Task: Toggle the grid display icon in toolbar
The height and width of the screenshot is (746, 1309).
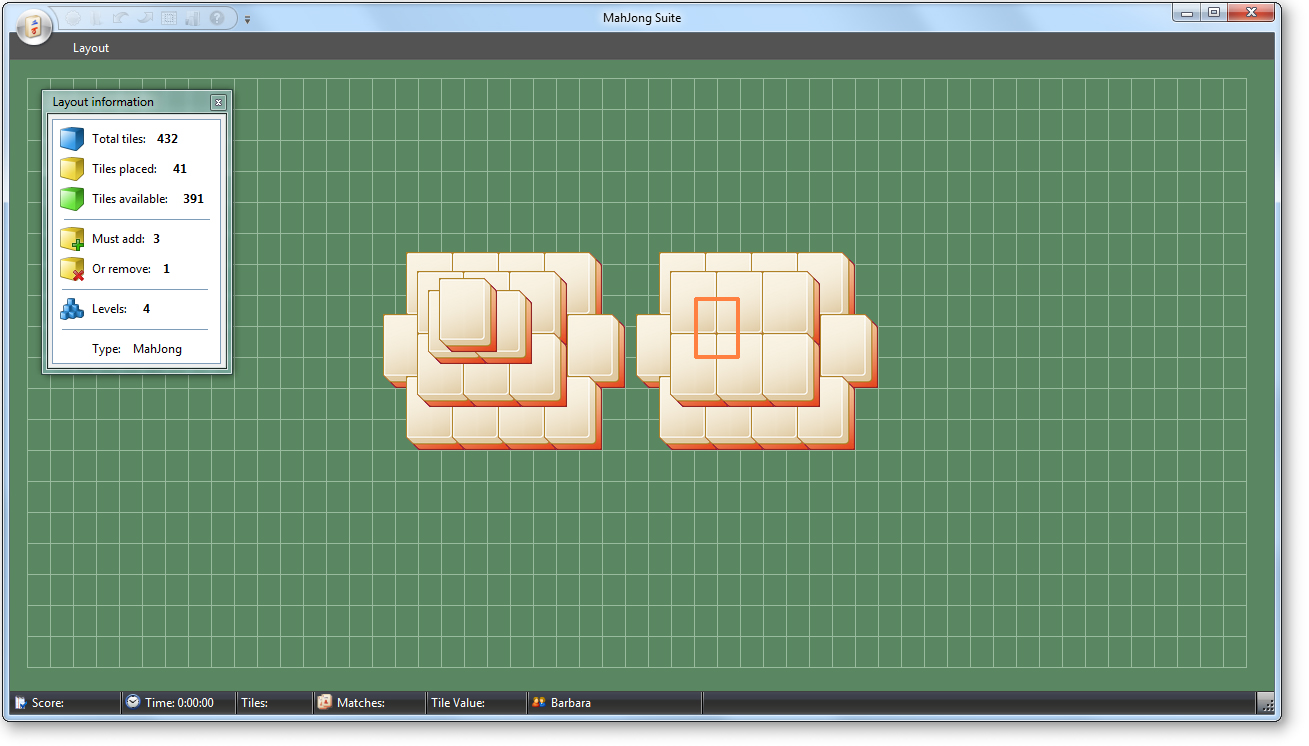Action: tap(168, 18)
